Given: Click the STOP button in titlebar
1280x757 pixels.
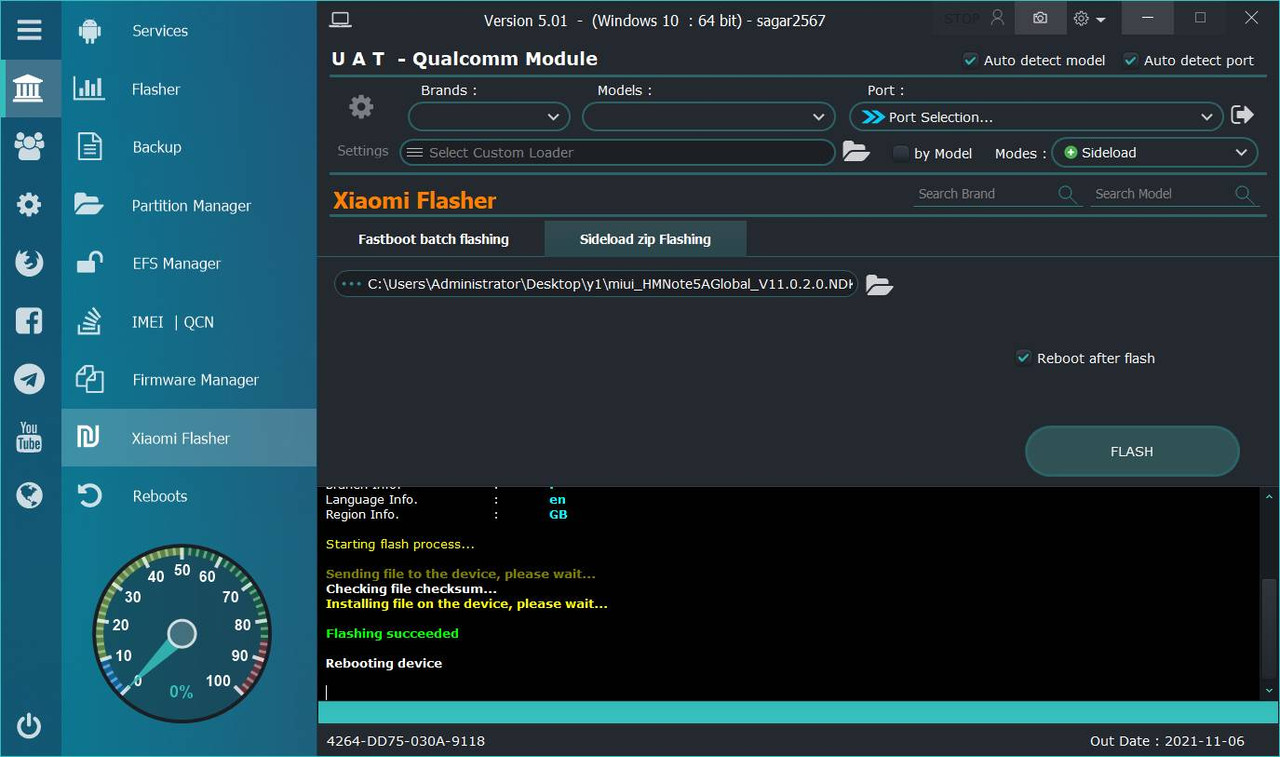Looking at the screenshot, I should 960,18.
